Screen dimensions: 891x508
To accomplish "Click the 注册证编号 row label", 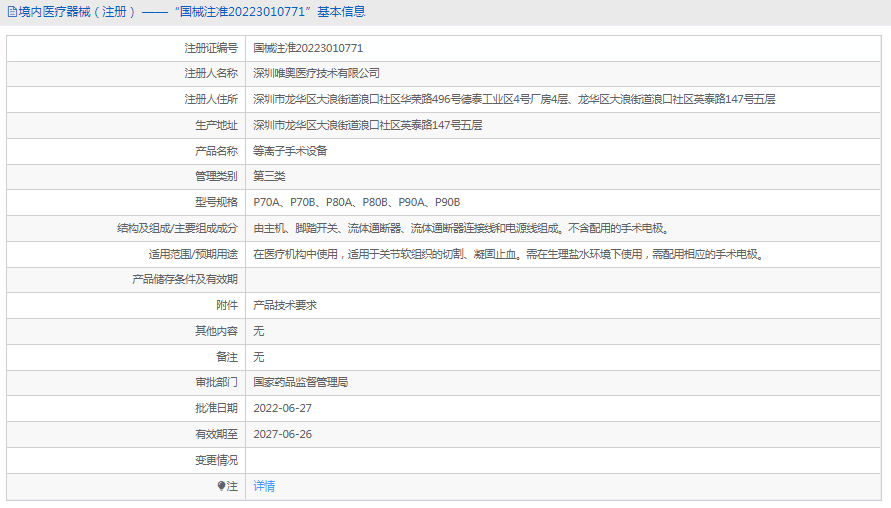I will (x=211, y=48).
